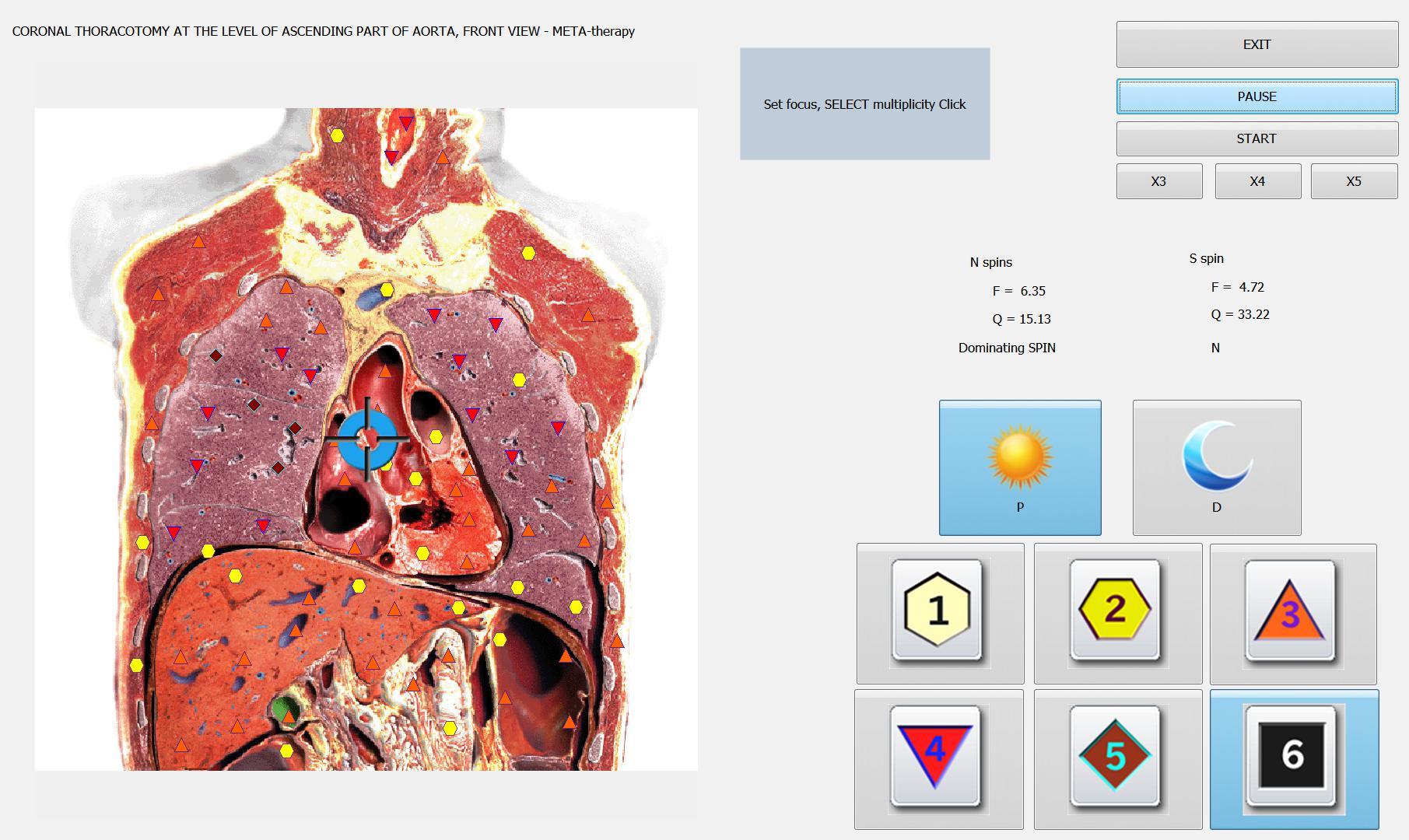Choose marker level 5 brown diamond
Viewport: 1409px width, 840px height.
[x=1118, y=759]
